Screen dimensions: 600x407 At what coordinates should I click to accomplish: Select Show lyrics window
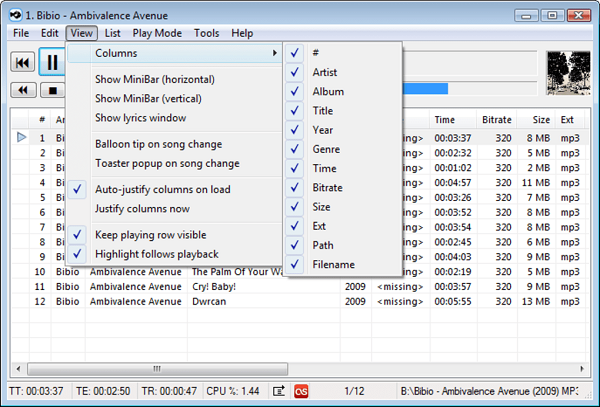coord(140,118)
